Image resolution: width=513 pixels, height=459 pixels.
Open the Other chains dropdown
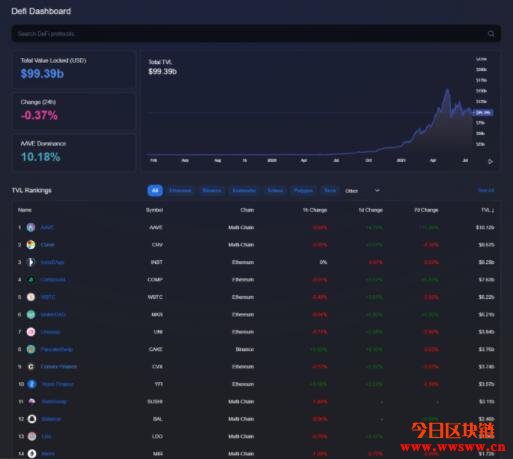pyautogui.click(x=363, y=191)
